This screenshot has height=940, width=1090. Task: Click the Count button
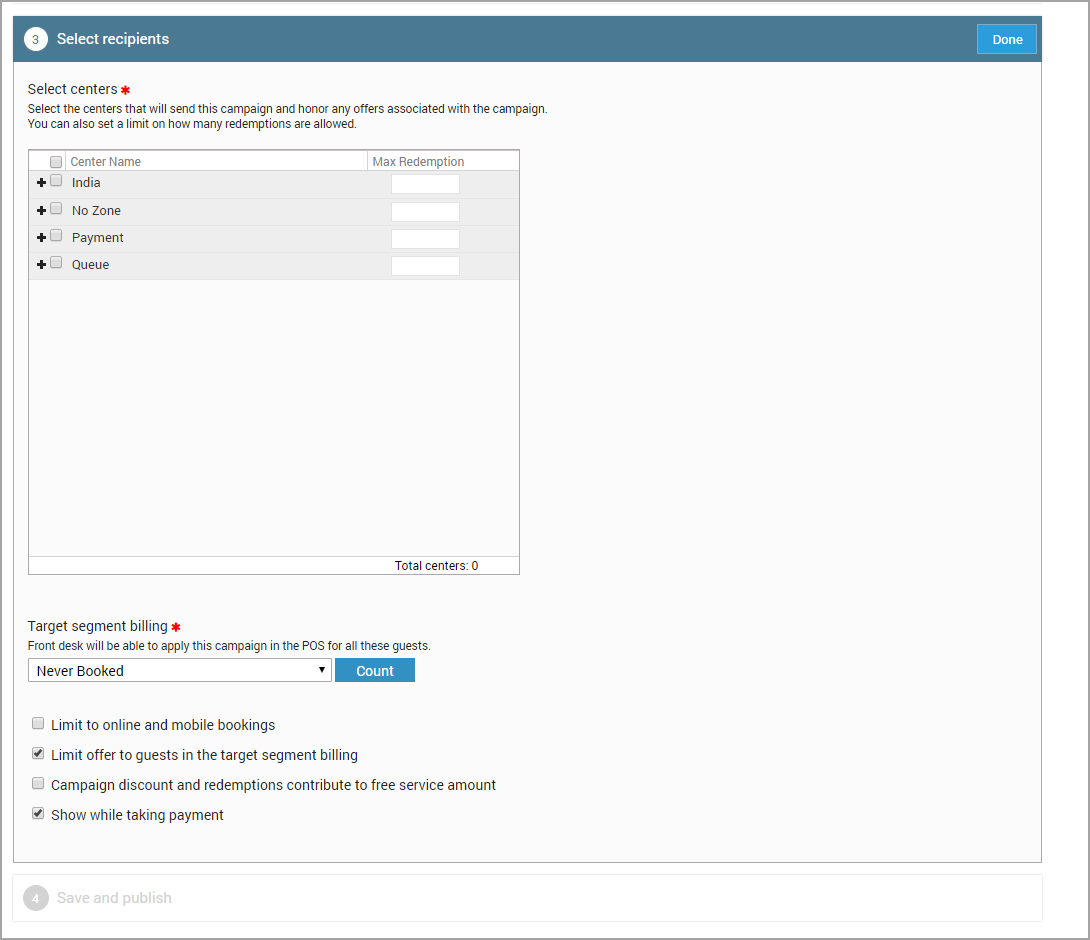pos(375,670)
